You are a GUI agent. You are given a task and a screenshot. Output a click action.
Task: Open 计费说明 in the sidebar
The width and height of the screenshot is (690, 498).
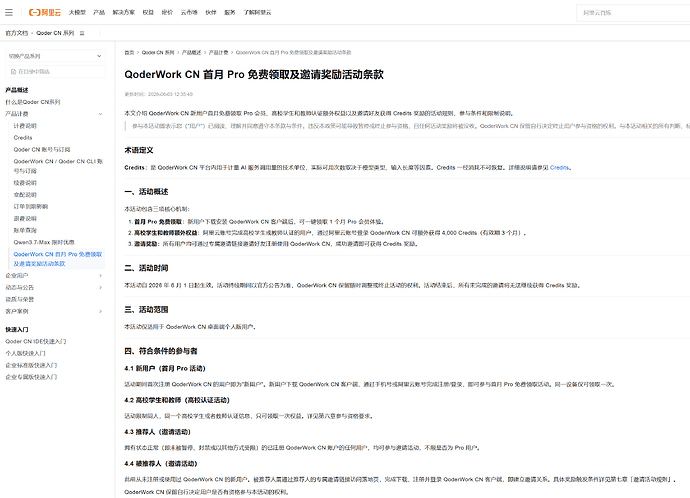[25, 126]
